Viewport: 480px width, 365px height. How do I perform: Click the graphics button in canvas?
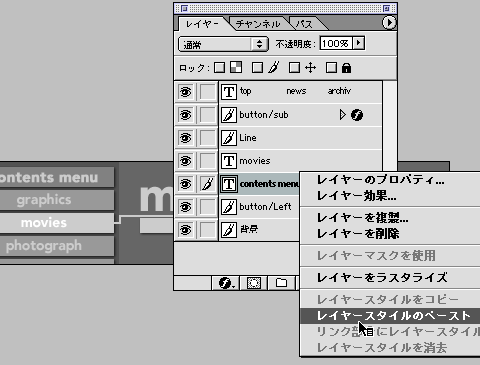tap(57, 200)
